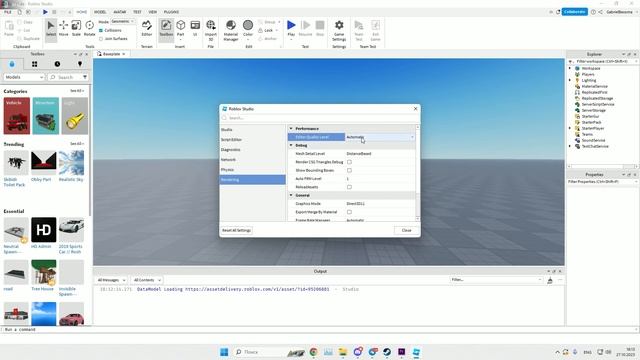Open Game Settings gear

pyautogui.click(x=339, y=30)
